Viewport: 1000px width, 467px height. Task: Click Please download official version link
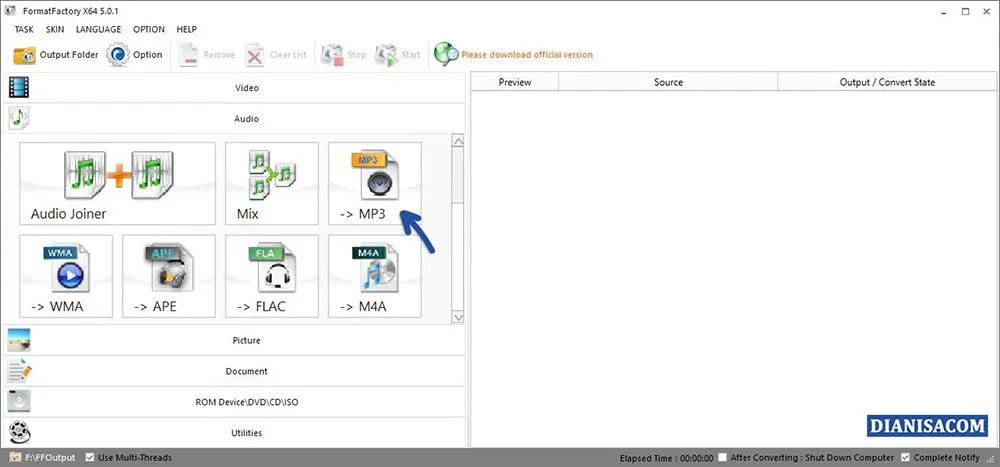coord(527,55)
